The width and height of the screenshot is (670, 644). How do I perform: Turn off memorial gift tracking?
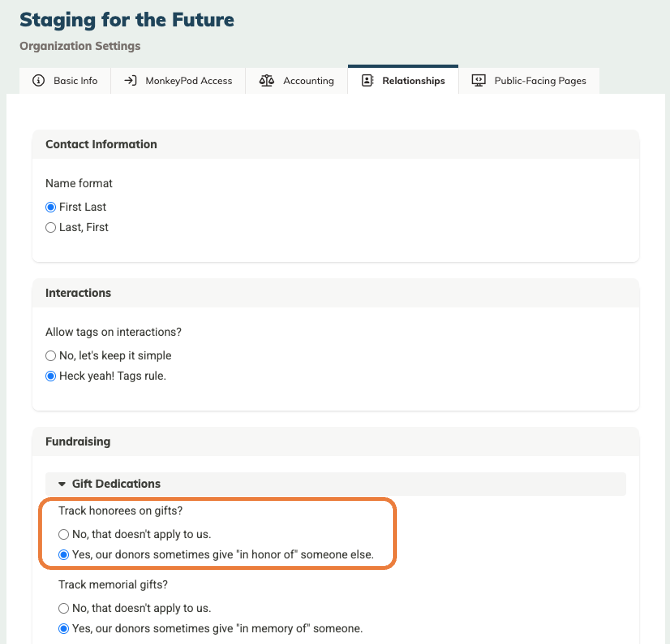tap(64, 608)
